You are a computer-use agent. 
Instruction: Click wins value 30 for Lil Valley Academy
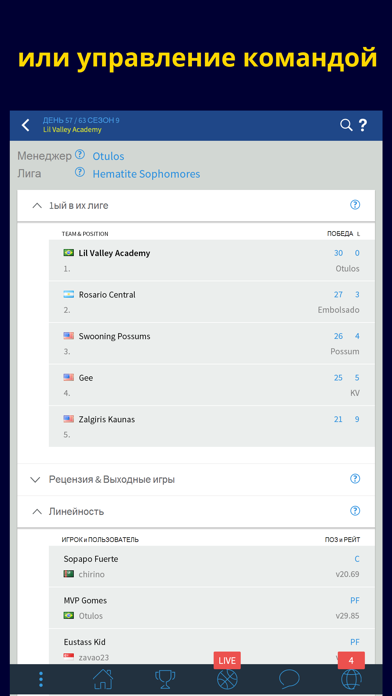coord(338,253)
